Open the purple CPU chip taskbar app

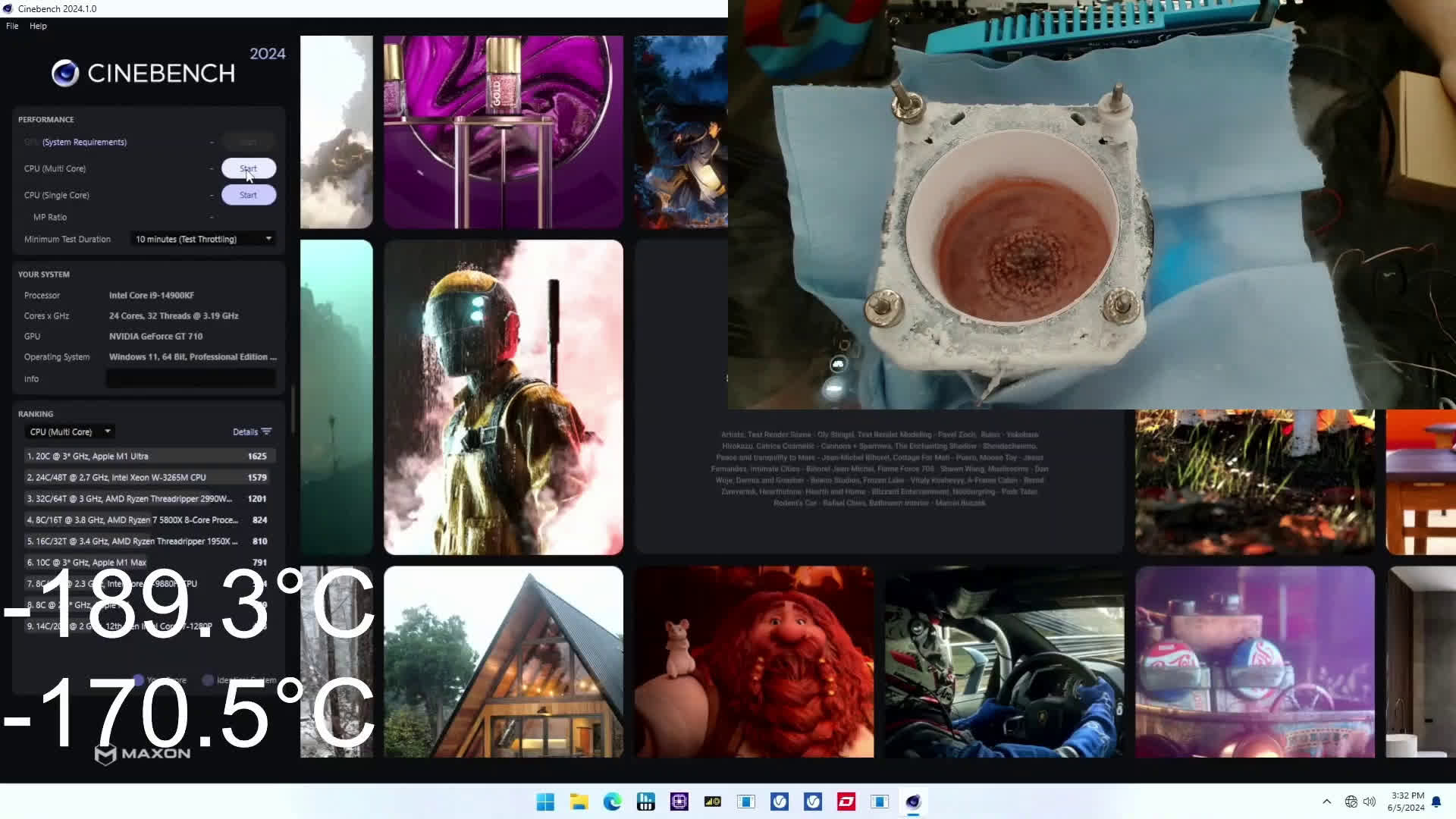coord(679,802)
